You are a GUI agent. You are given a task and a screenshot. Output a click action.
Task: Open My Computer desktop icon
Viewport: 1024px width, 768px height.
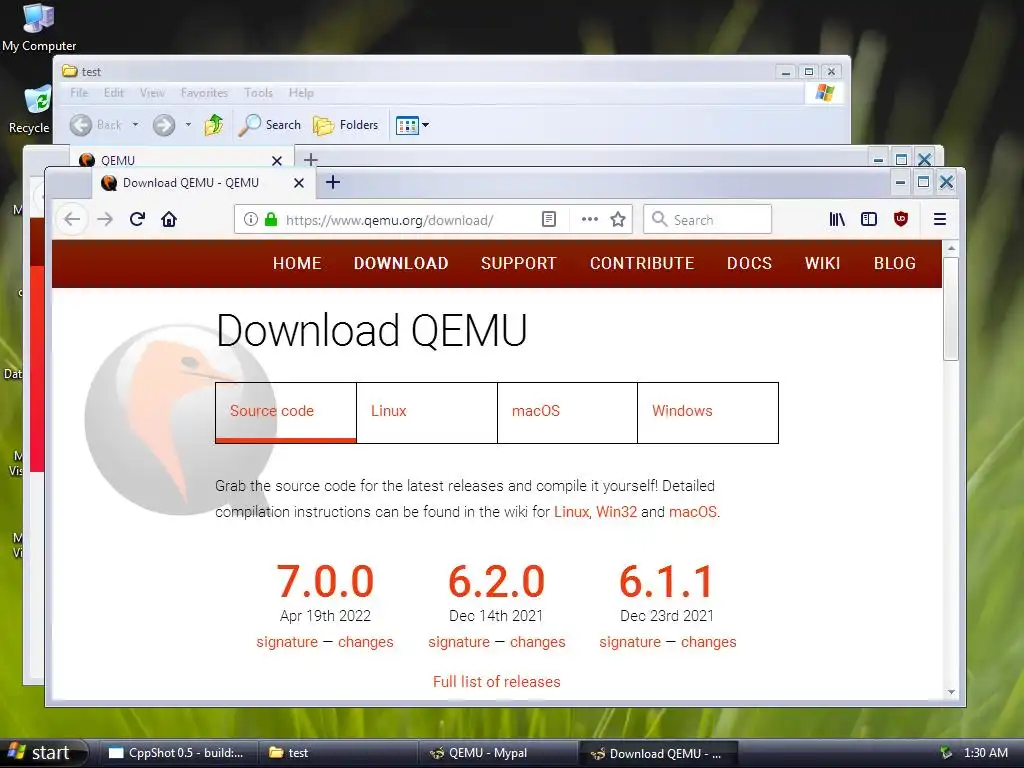tap(39, 27)
